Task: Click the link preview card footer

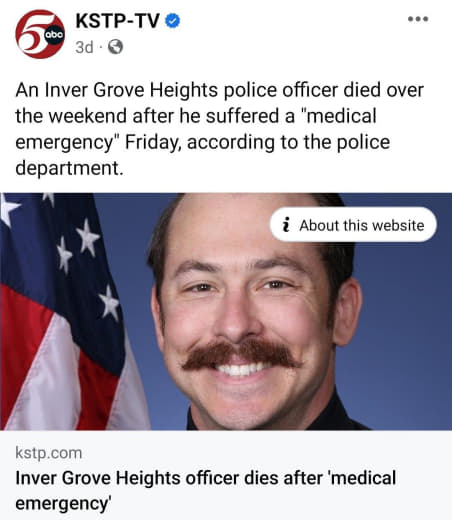Action: [226, 475]
